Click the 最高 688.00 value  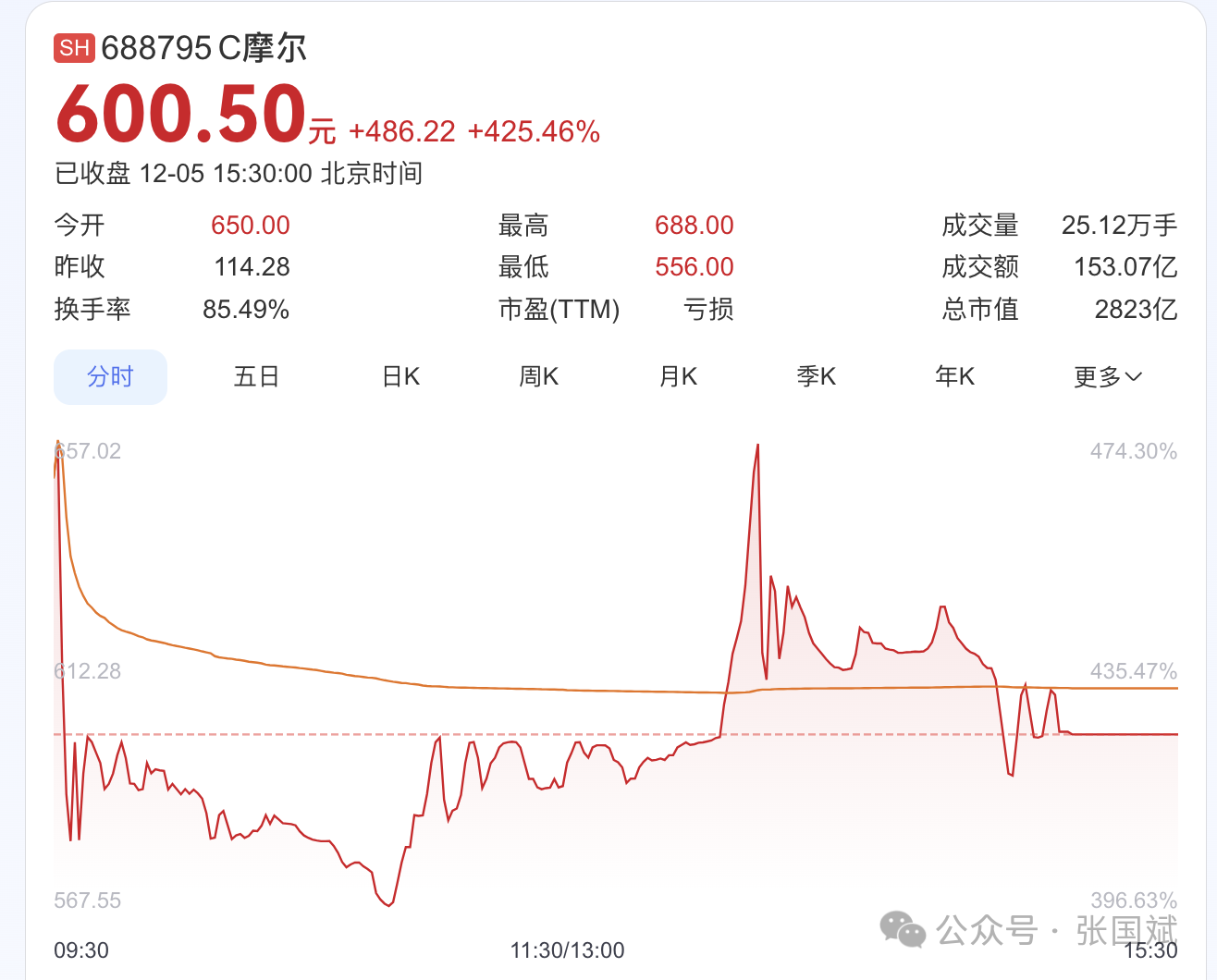click(x=694, y=226)
